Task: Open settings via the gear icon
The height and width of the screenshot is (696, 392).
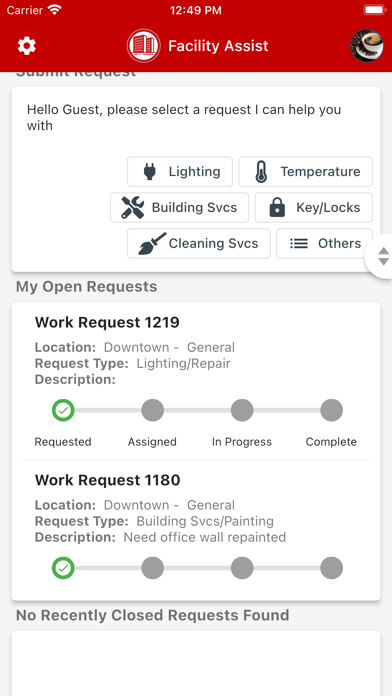Action: coord(27,46)
